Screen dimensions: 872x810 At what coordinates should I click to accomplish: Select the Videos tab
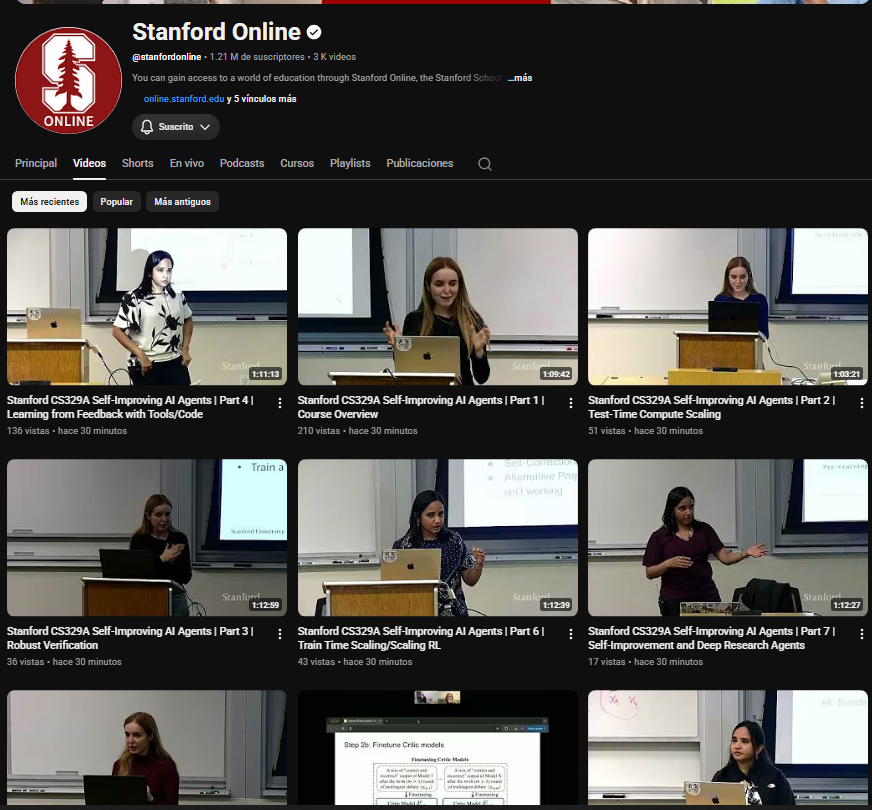(90, 163)
